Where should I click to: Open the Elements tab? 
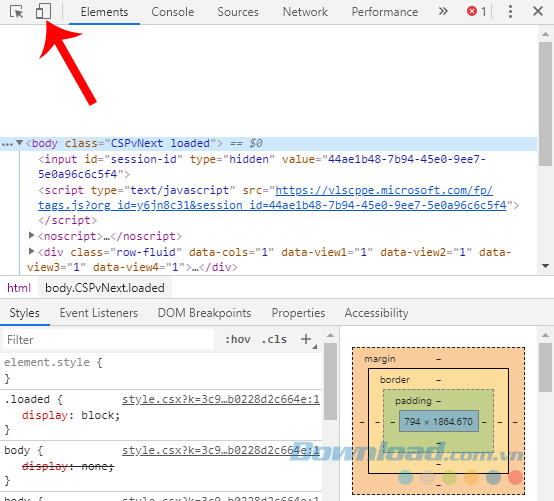[x=104, y=12]
